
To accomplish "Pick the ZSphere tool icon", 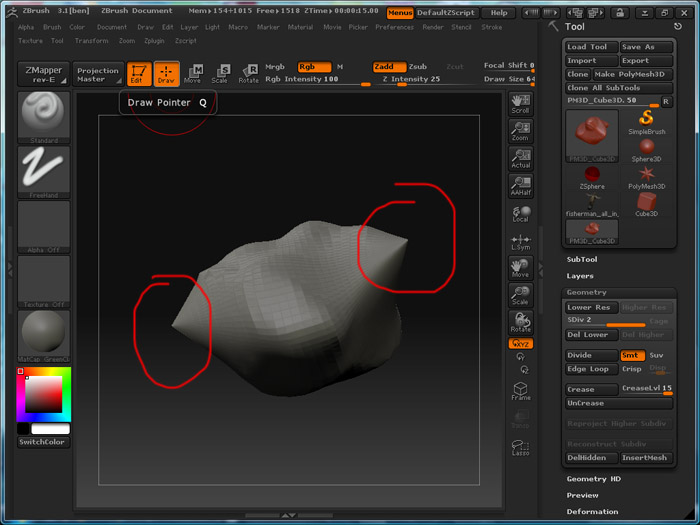I will click(x=592, y=176).
